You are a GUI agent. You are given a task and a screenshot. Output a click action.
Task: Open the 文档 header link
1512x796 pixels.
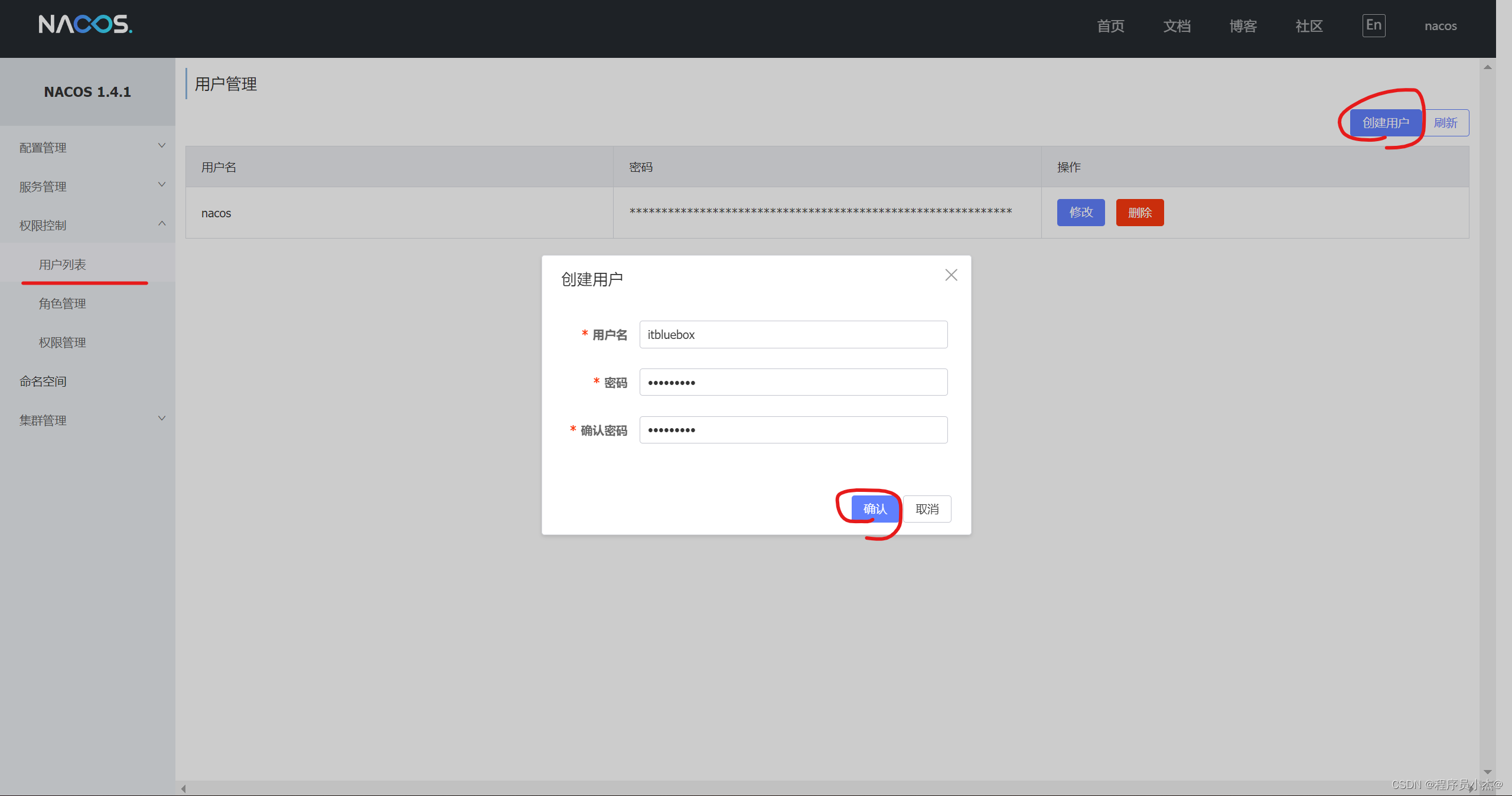[x=1177, y=26]
